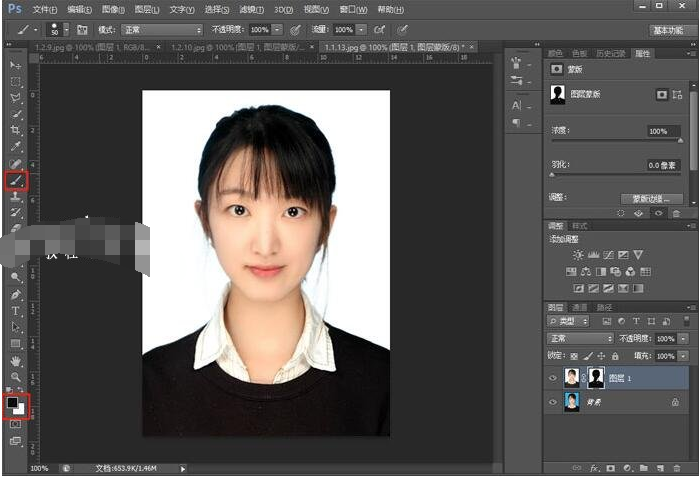Screen dimensions: 699x477
Task: Select the layer mask thumbnail of 图层 1
Action: [x=596, y=378]
